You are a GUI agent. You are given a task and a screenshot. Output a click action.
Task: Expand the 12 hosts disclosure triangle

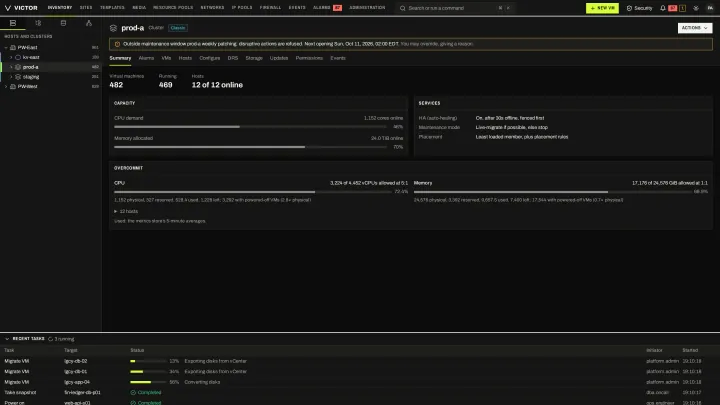pos(116,211)
